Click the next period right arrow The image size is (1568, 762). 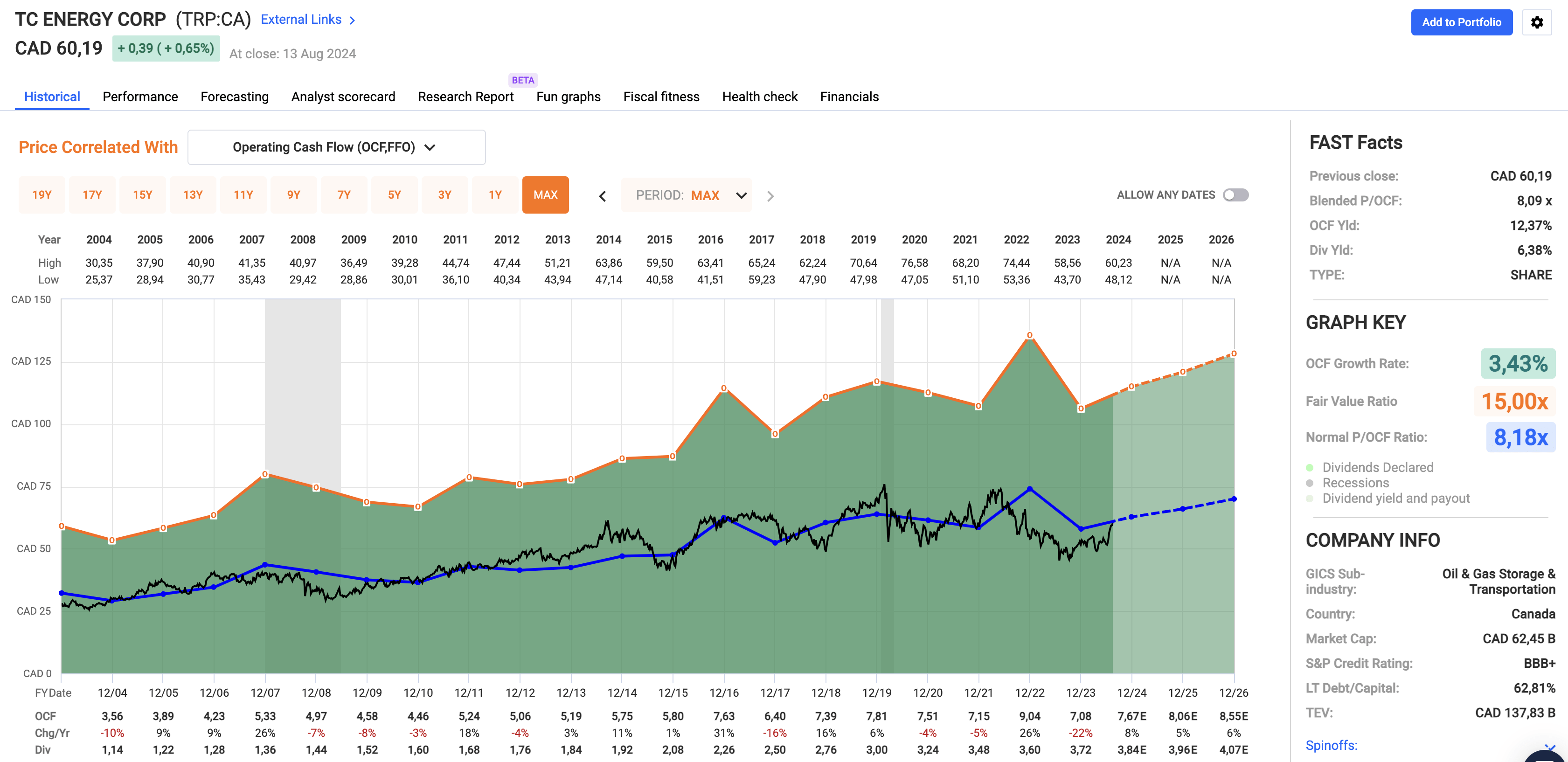coord(770,196)
